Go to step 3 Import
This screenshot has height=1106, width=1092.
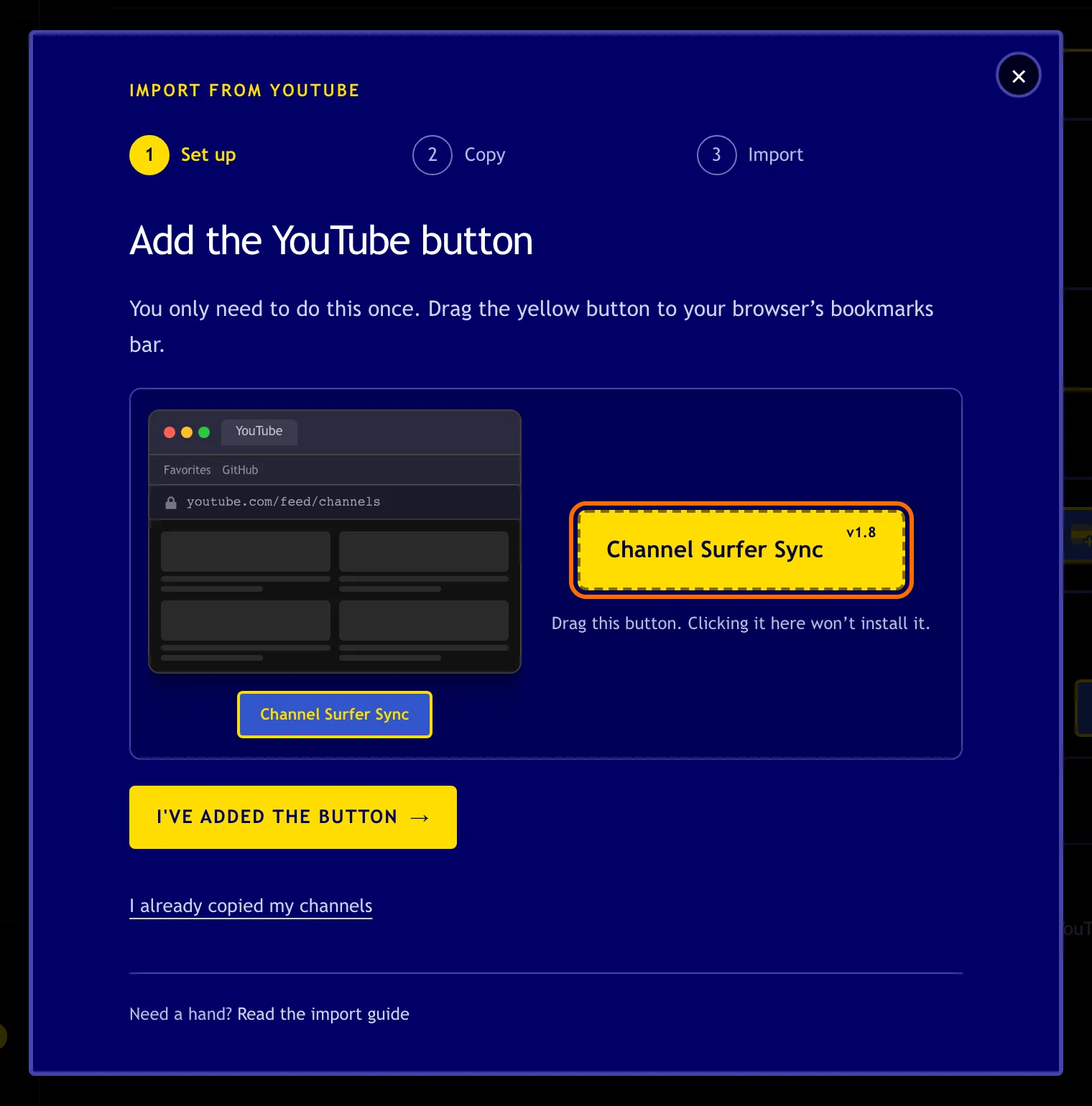[750, 155]
